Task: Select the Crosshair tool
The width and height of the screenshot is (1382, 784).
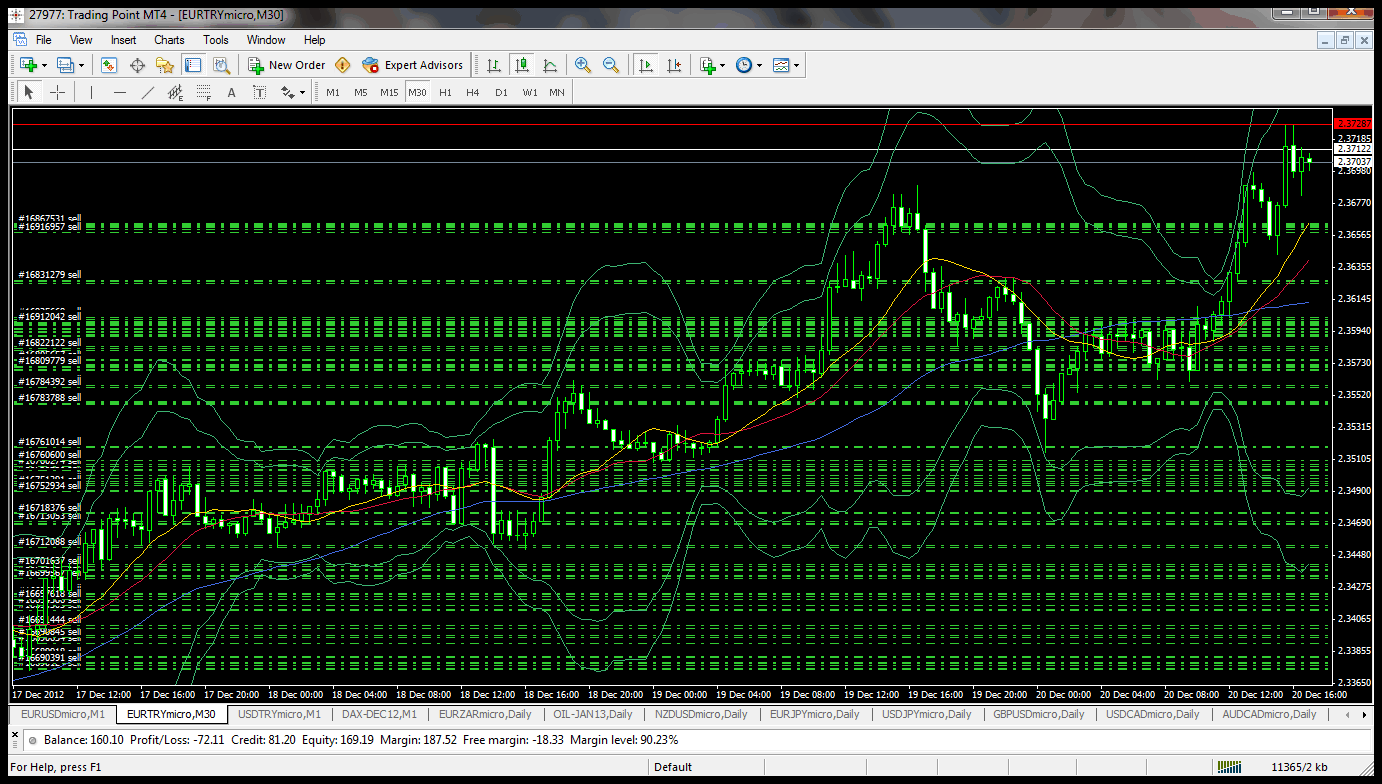Action: tap(58, 92)
